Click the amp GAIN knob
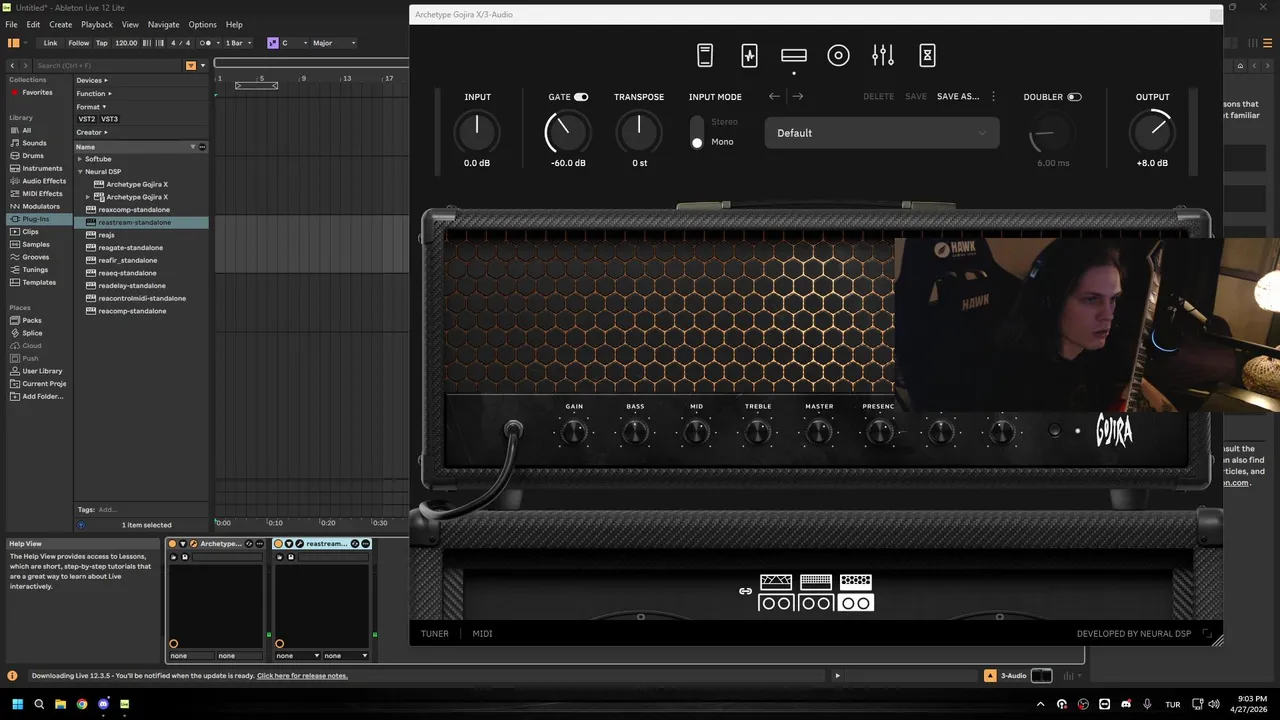Screen dimensions: 1280x720 (574, 433)
